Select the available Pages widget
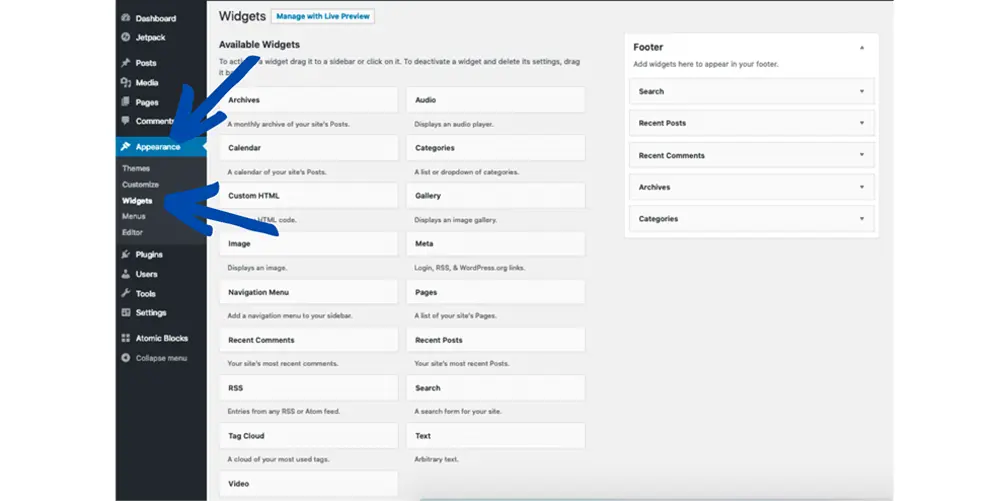Screen dimensions: 1000x501 click(x=496, y=292)
